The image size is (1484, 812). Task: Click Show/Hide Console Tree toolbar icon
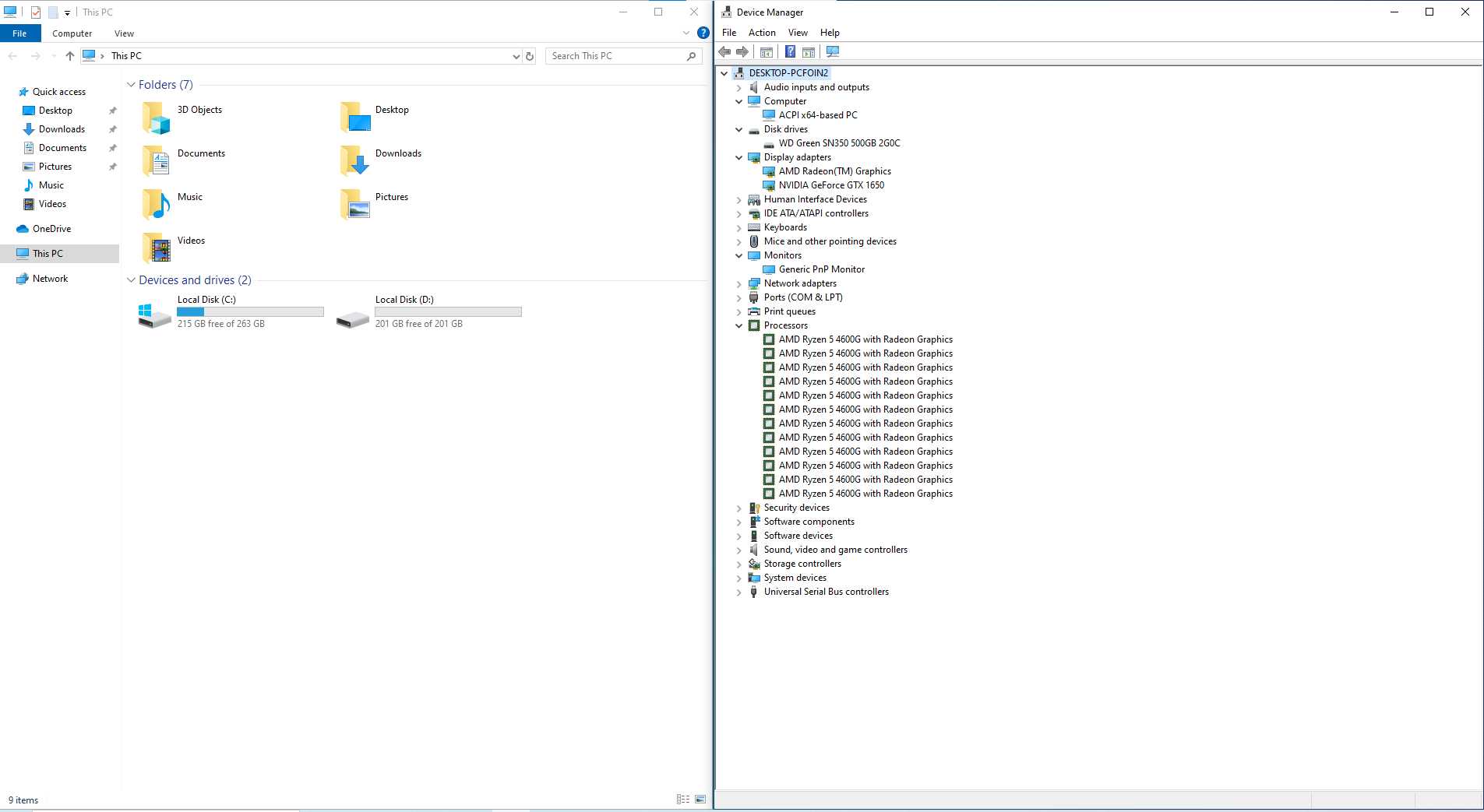pyautogui.click(x=767, y=52)
